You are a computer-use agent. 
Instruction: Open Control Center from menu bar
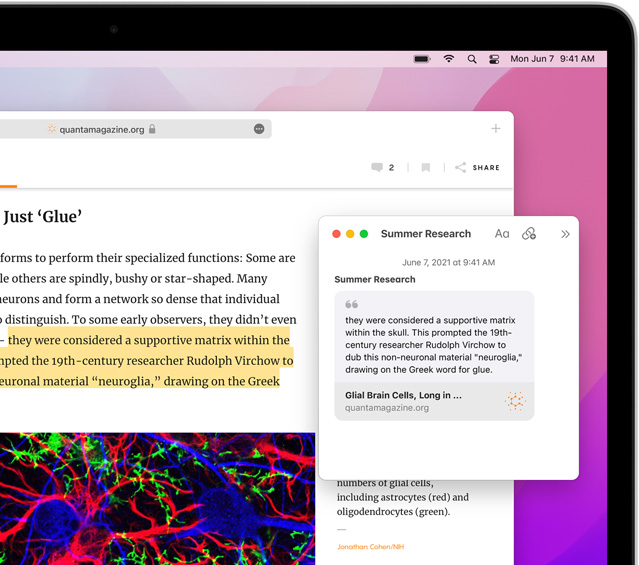pos(494,59)
